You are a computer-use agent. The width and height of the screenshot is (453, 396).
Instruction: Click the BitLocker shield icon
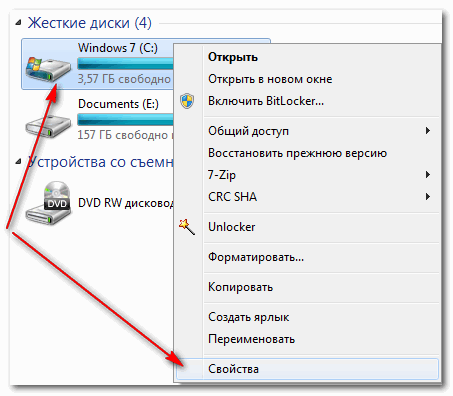pos(187,101)
